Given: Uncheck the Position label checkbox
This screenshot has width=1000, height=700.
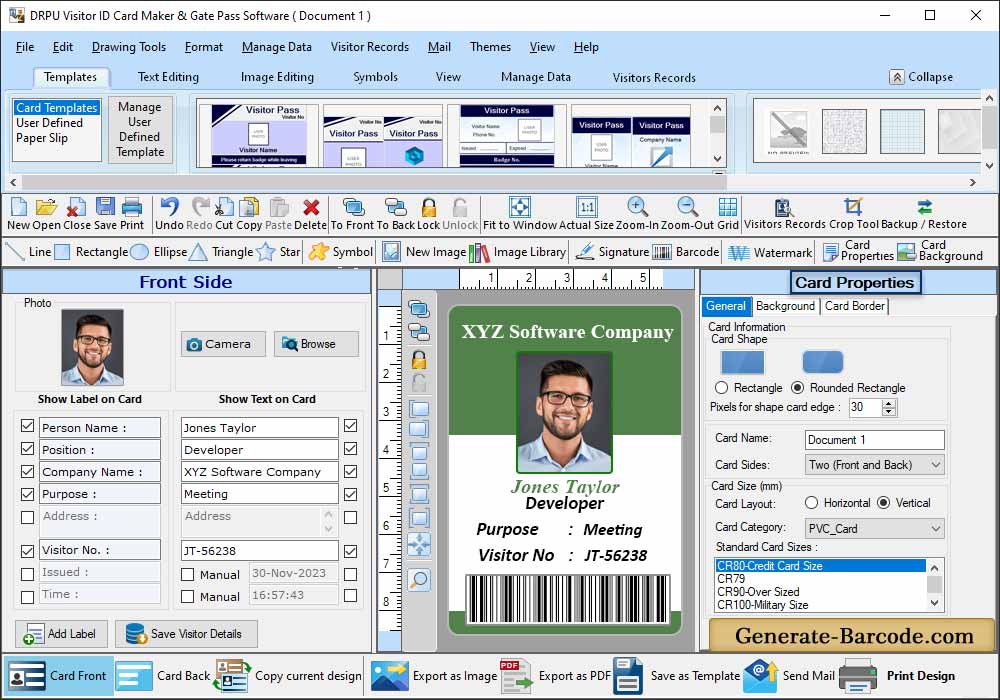Looking at the screenshot, I should click(x=27, y=449).
